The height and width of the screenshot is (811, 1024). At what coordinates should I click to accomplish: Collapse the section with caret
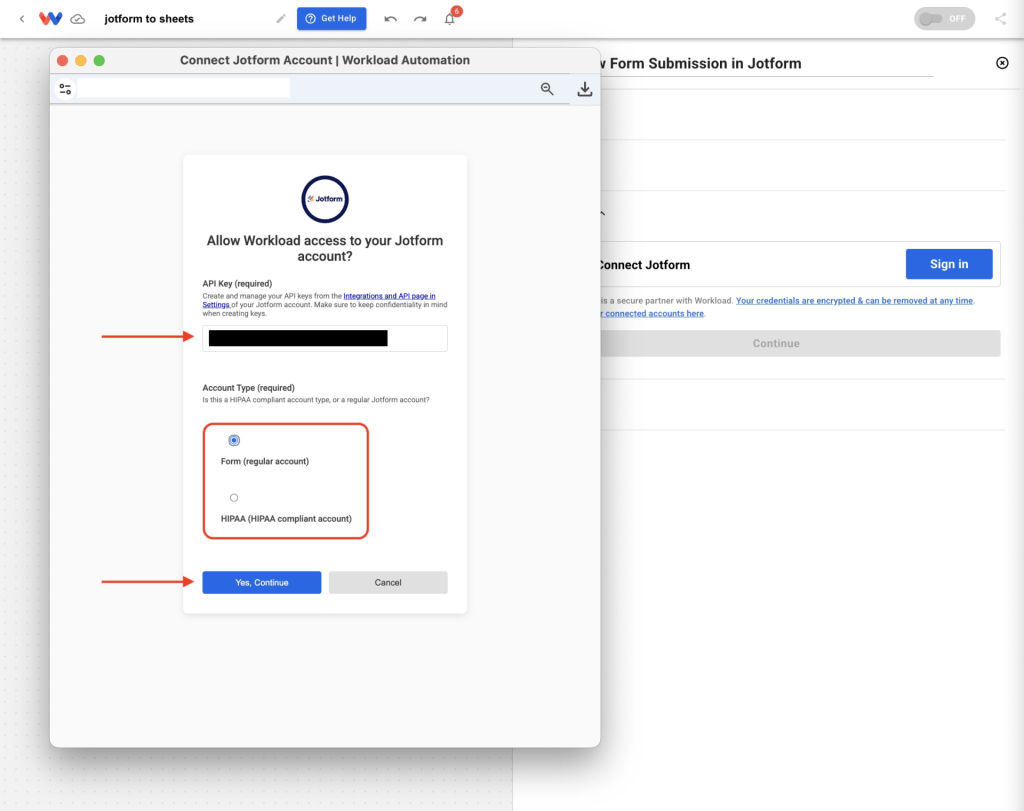[x=602, y=213]
